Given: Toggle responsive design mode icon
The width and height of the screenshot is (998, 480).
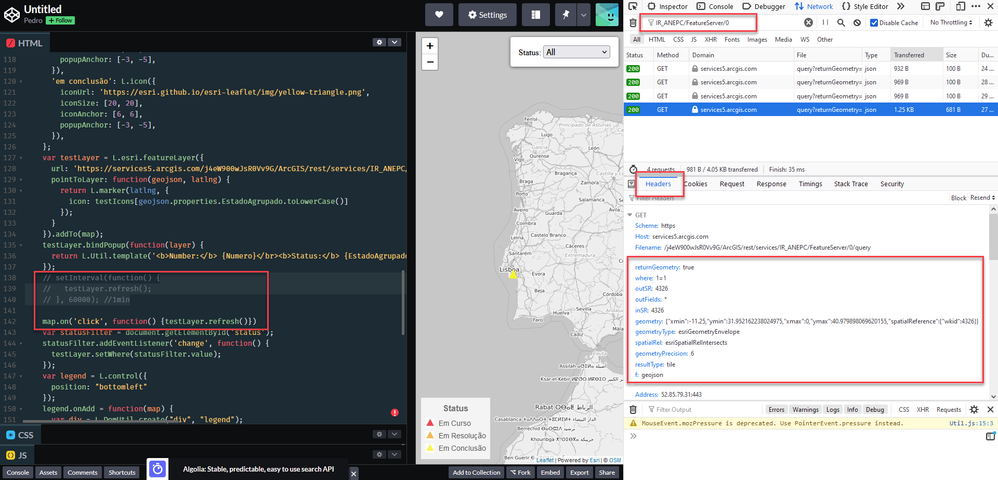Looking at the screenshot, I should click(x=959, y=6).
